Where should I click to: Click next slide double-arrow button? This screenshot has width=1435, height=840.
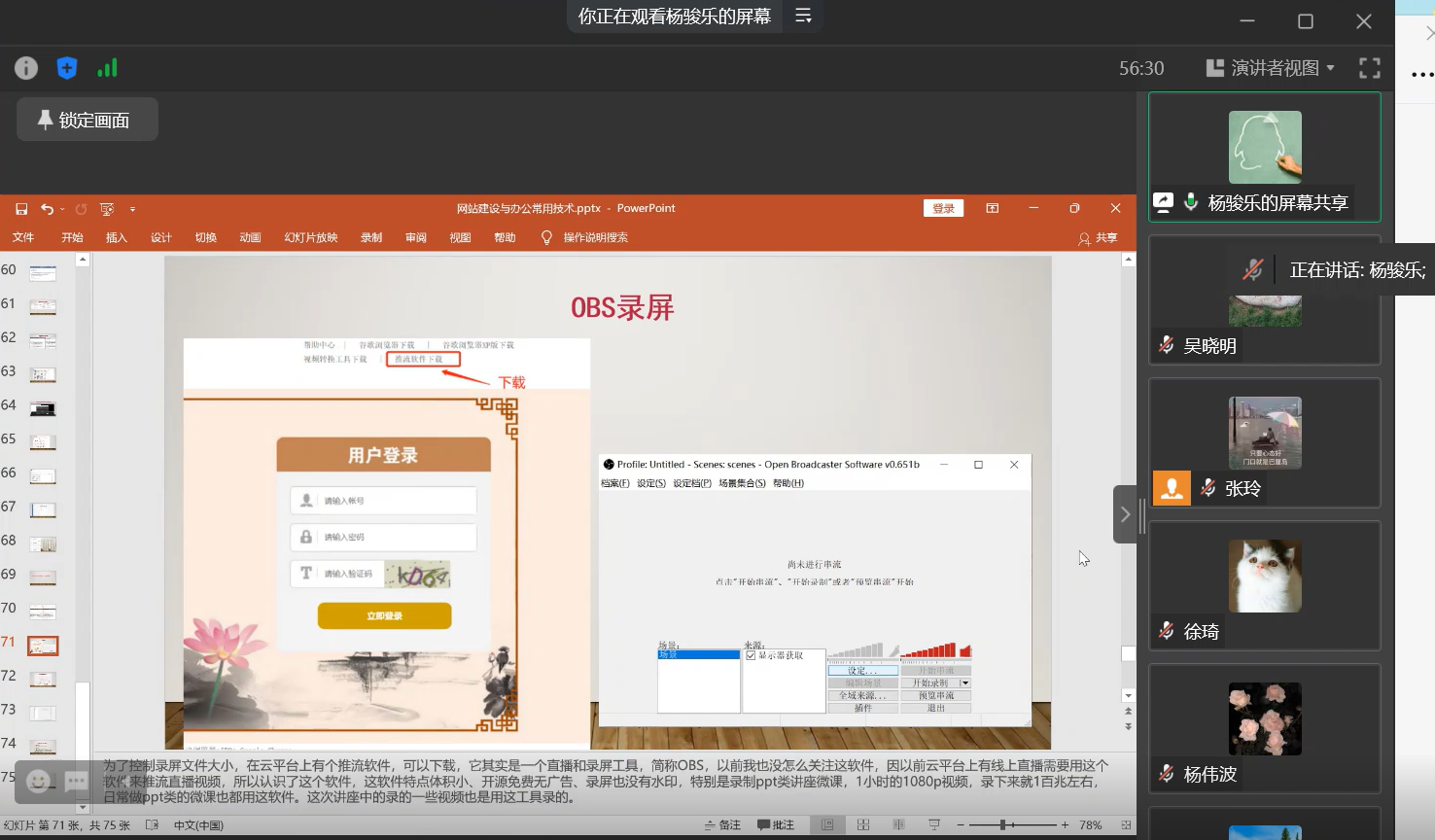[1128, 725]
